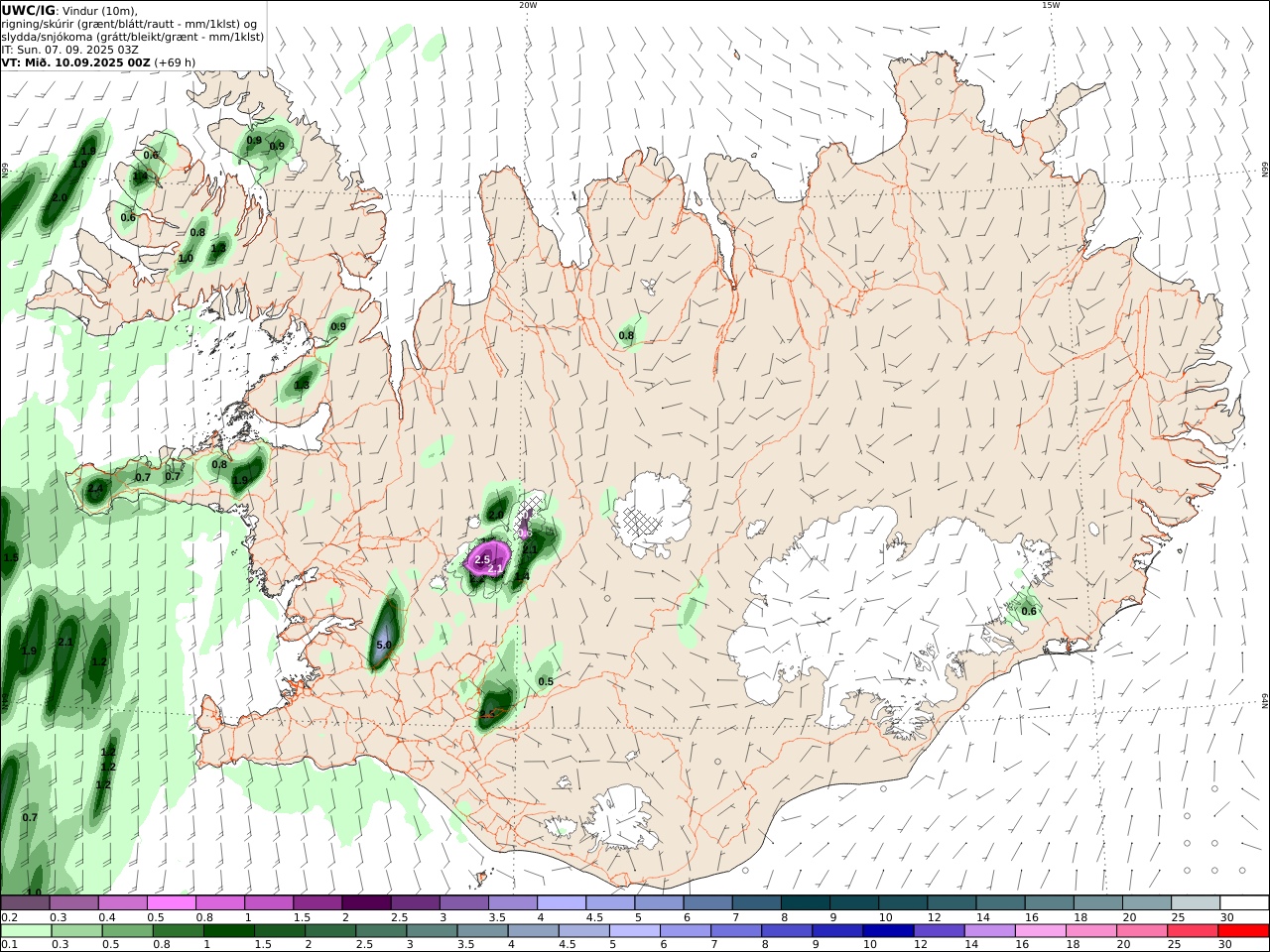The width and height of the screenshot is (1270, 952).
Task: Click the 2.1 rain value over the western sea
Action: (x=65, y=642)
